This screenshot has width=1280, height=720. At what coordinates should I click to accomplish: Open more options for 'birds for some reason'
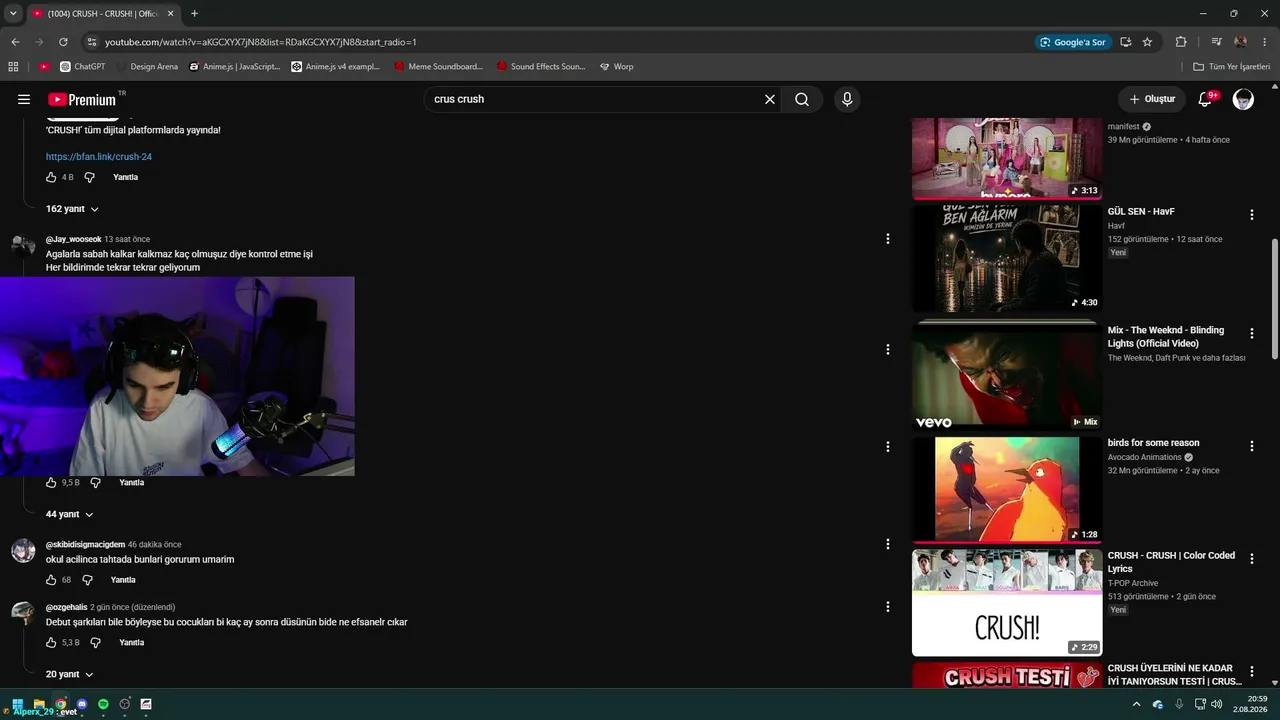coord(1251,446)
